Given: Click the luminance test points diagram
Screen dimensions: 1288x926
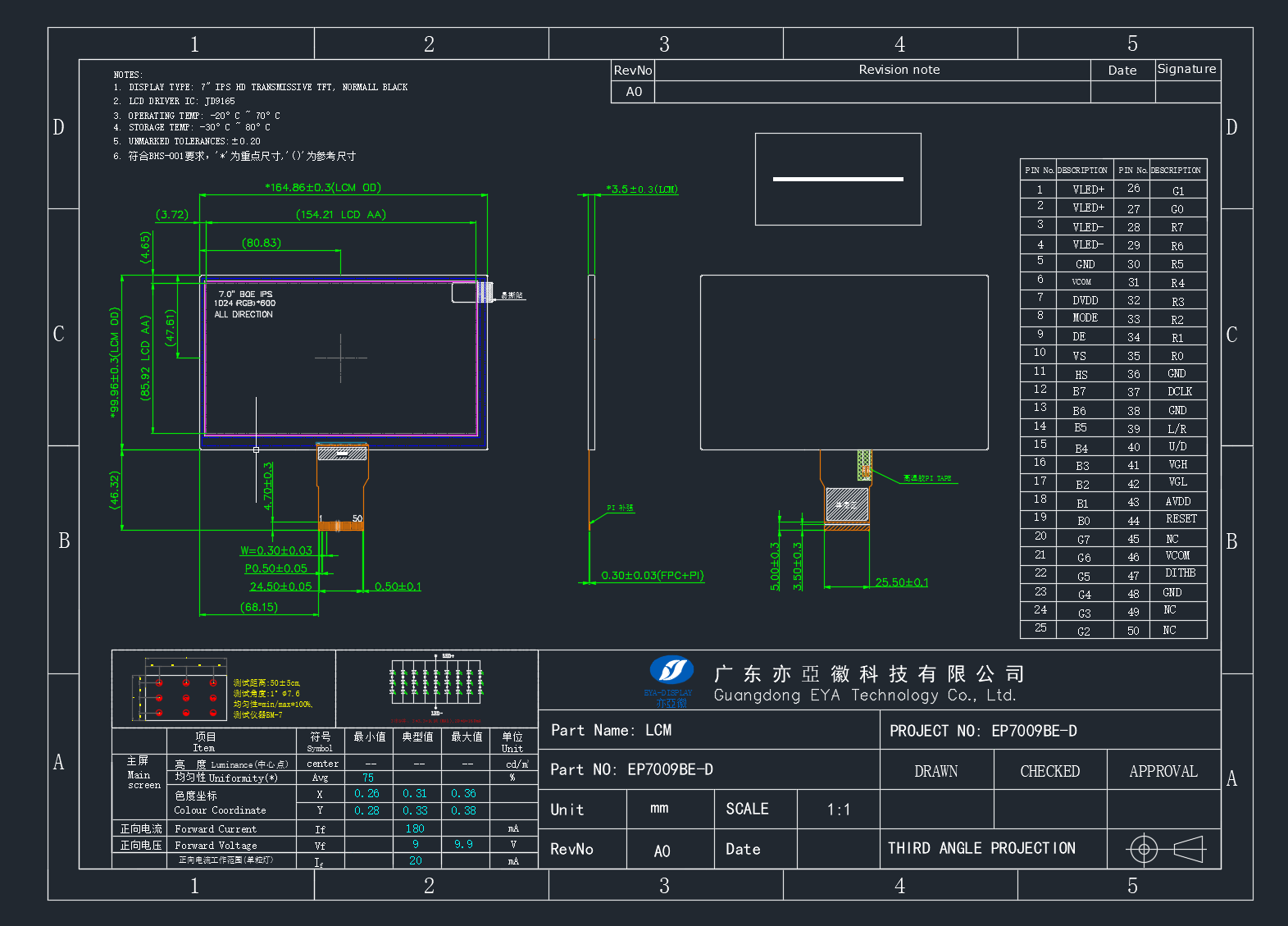Looking at the screenshot, I should pyautogui.click(x=180, y=690).
